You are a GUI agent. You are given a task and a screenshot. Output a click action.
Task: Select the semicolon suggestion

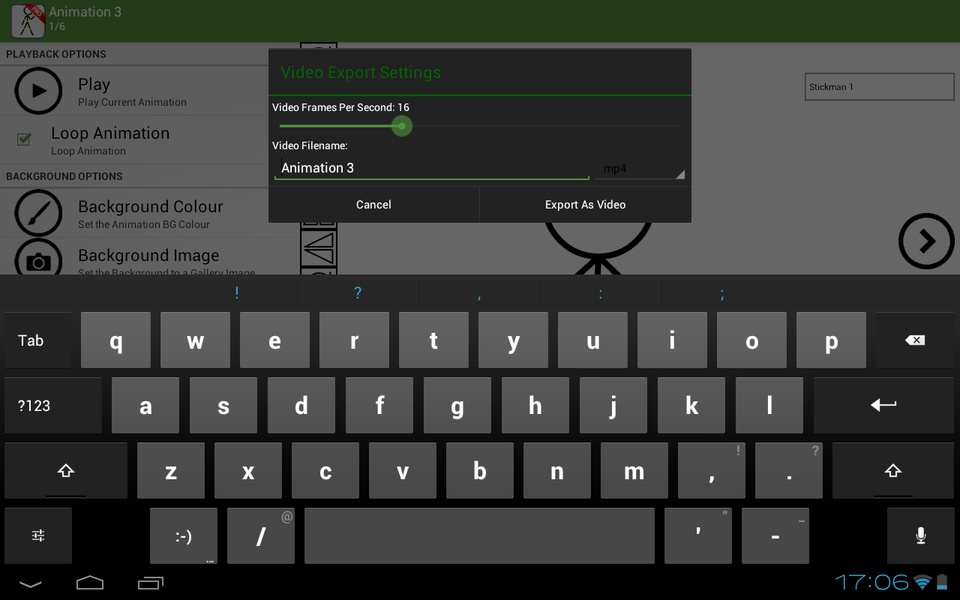pyautogui.click(x=722, y=293)
